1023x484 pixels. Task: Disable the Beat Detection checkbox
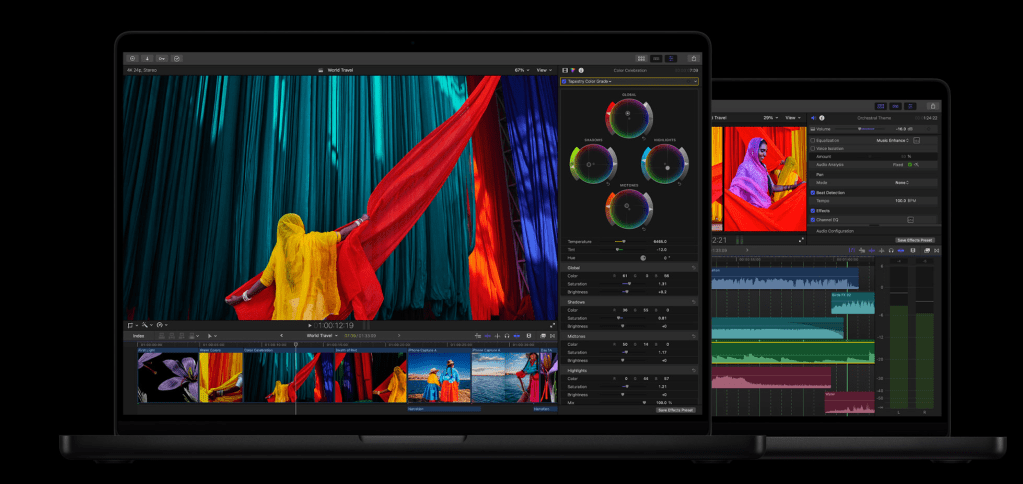pyautogui.click(x=813, y=191)
